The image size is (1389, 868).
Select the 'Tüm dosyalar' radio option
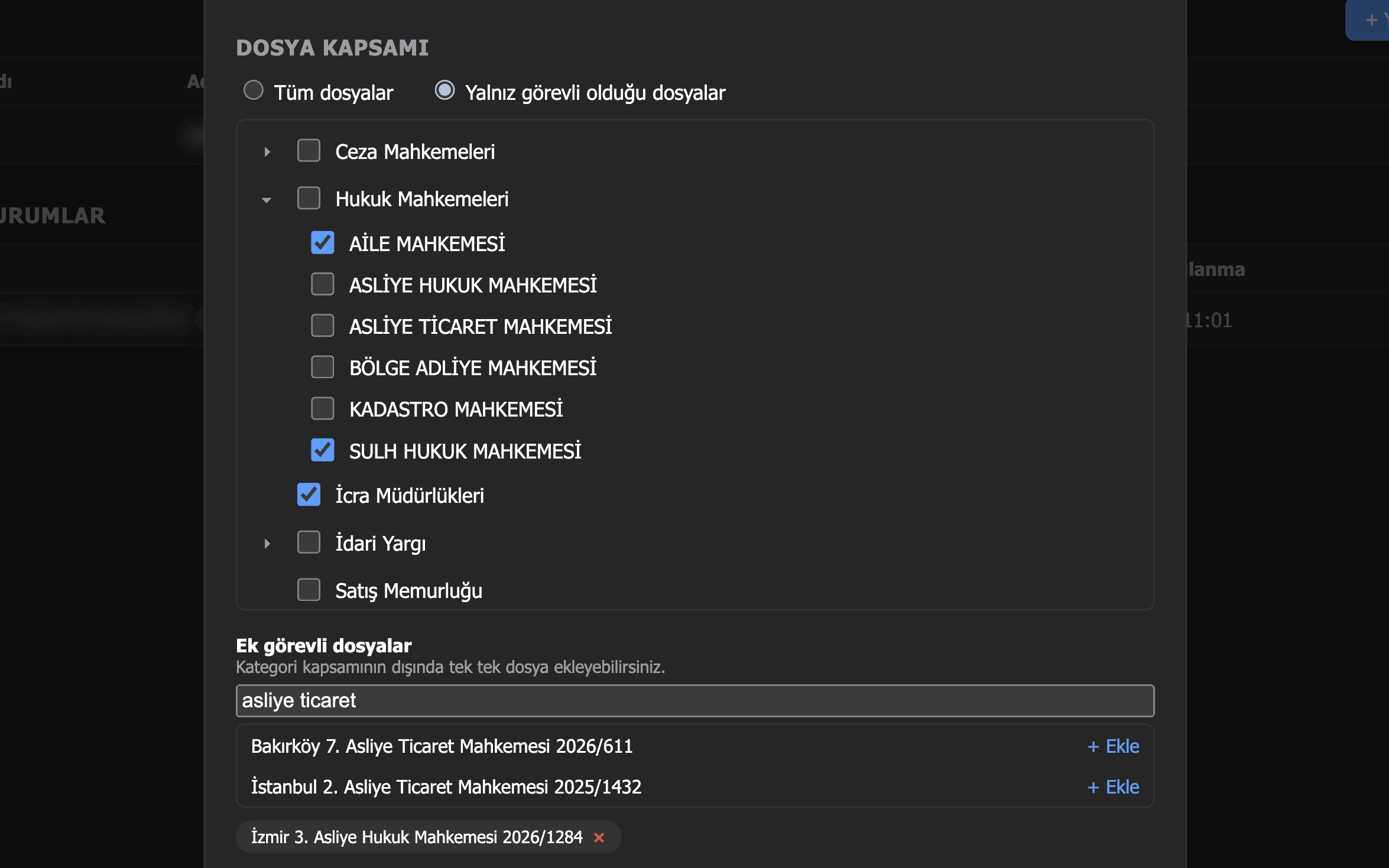254,90
